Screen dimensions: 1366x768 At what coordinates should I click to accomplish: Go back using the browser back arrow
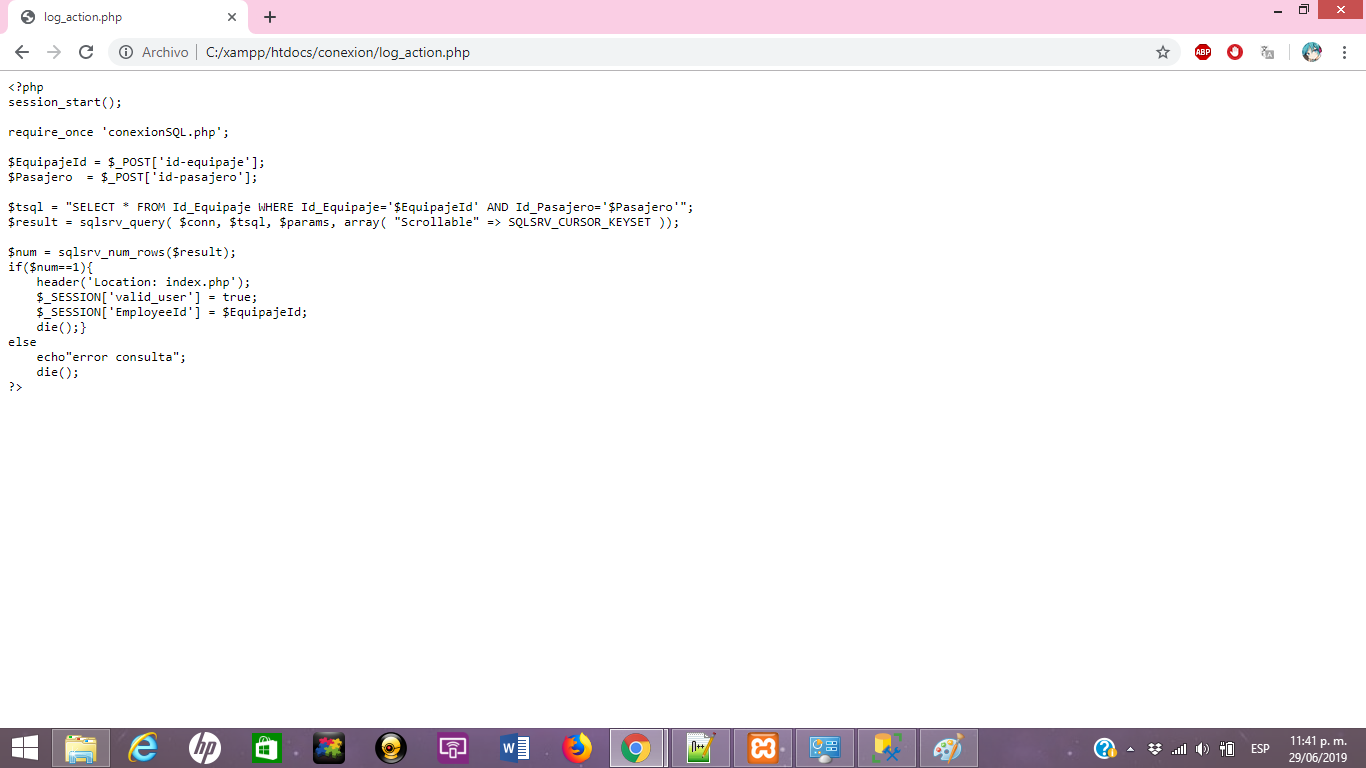pyautogui.click(x=22, y=52)
